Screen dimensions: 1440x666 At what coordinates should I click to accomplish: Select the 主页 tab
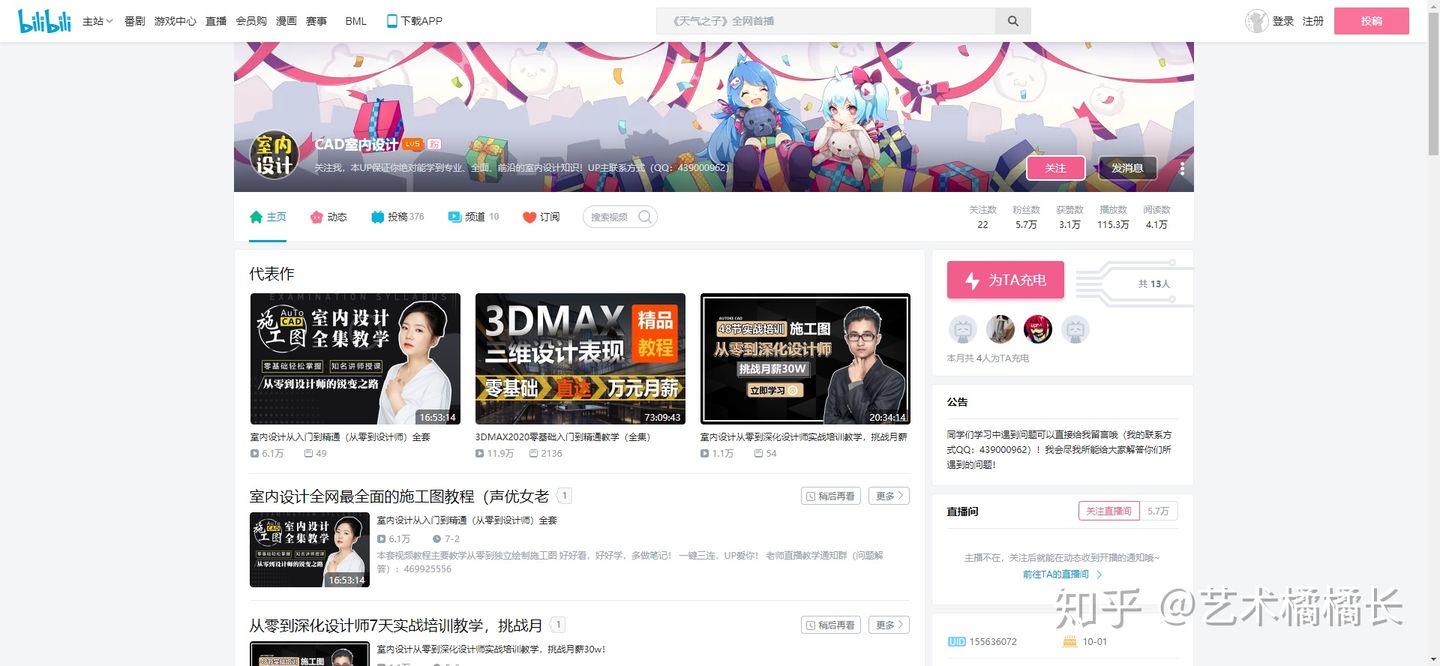(268, 217)
